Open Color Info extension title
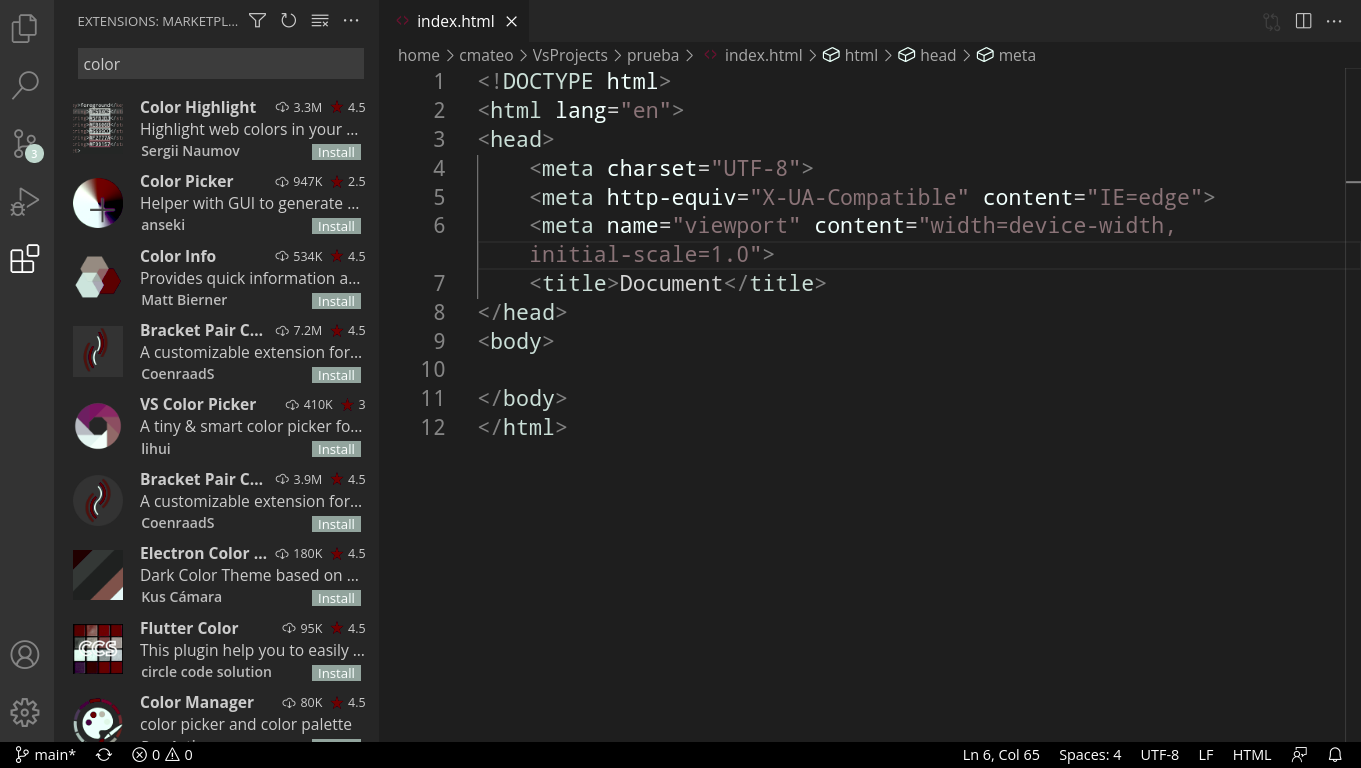The width and height of the screenshot is (1361, 768). [178, 256]
